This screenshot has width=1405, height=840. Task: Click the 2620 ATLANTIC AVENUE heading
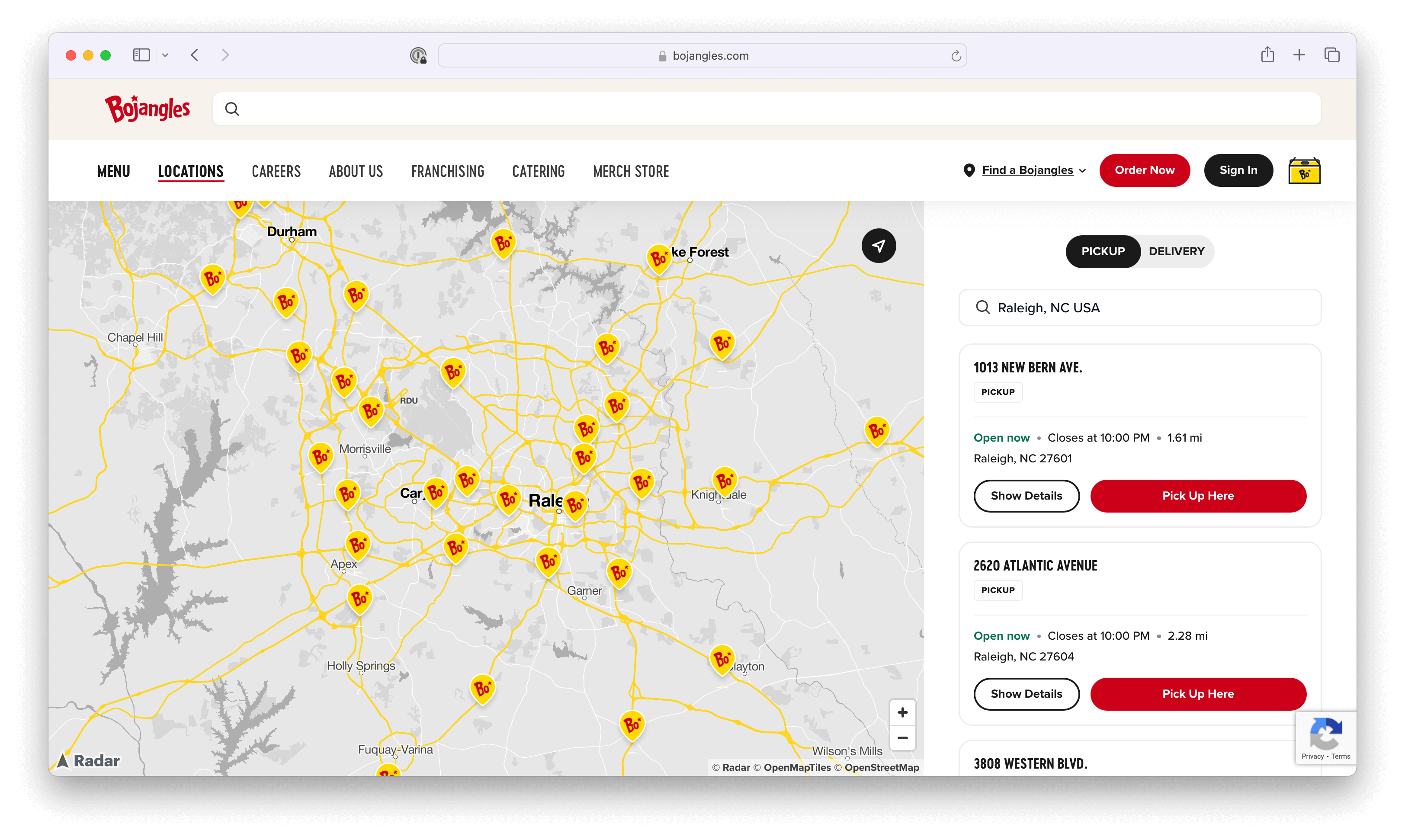[1035, 566]
